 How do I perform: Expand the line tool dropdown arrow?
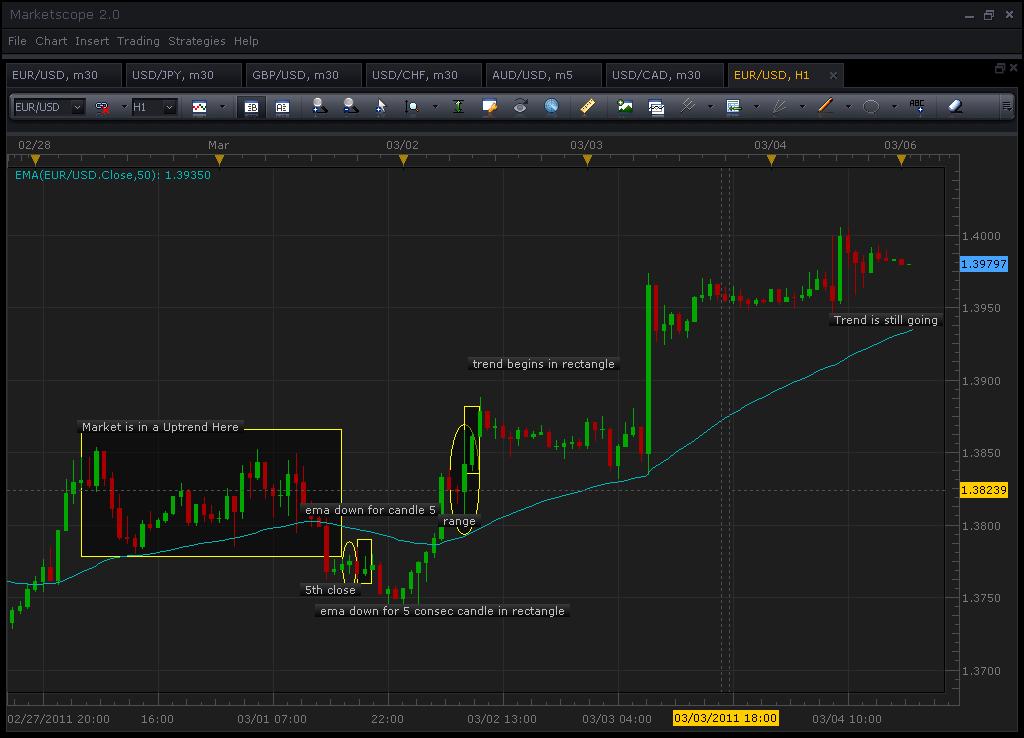click(x=848, y=107)
